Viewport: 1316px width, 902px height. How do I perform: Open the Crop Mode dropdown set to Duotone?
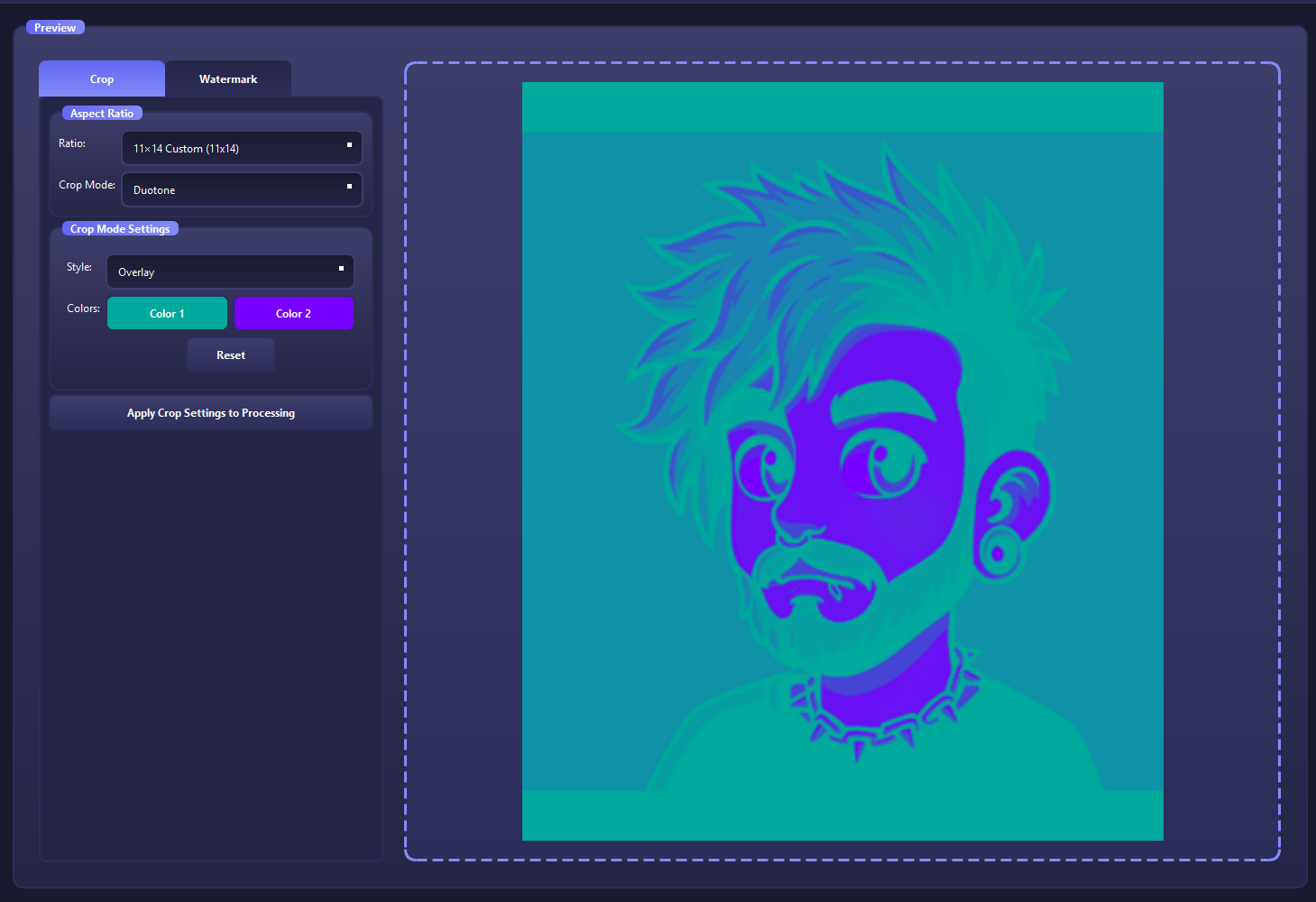pos(242,189)
